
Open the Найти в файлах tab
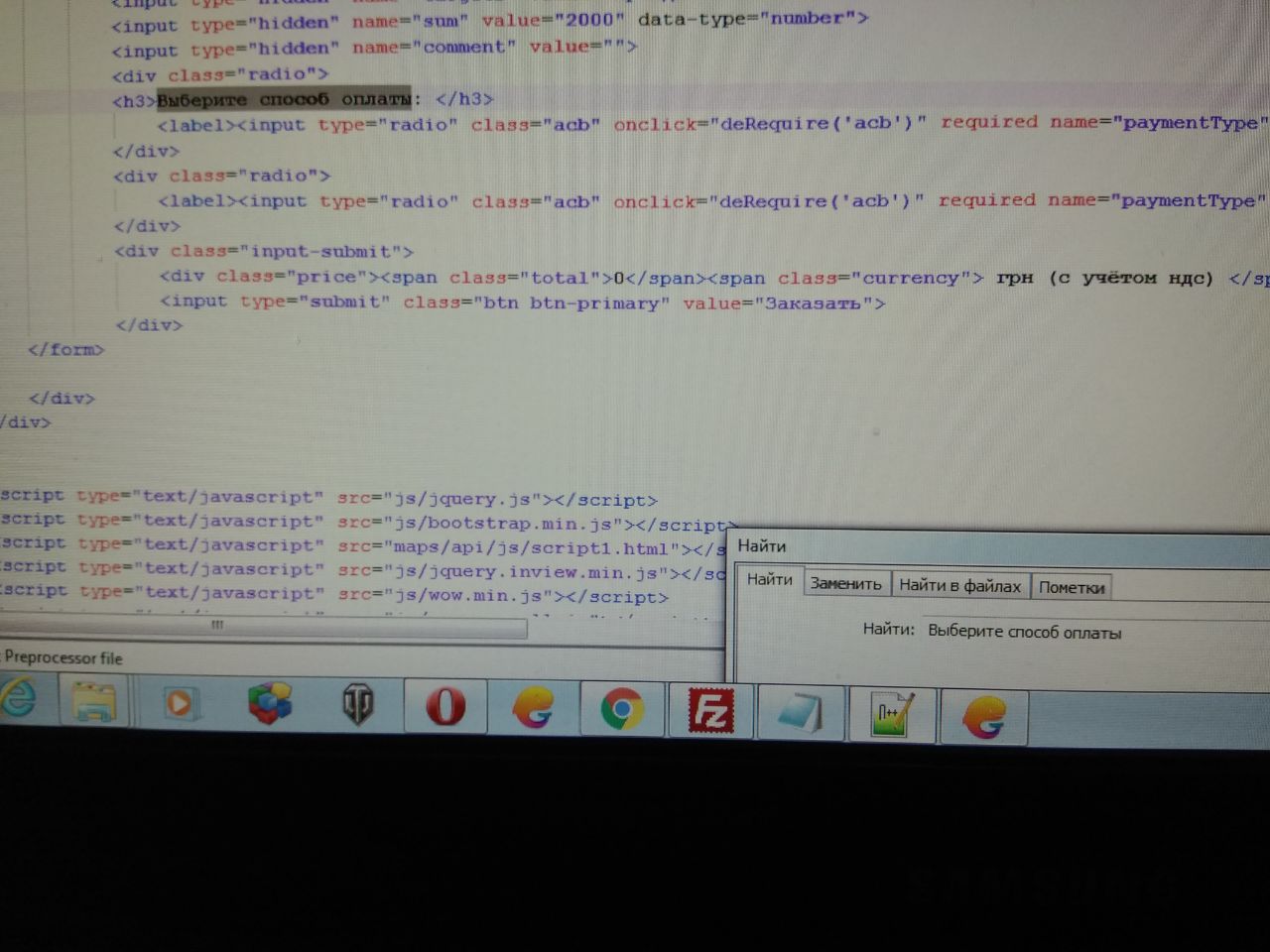click(959, 585)
